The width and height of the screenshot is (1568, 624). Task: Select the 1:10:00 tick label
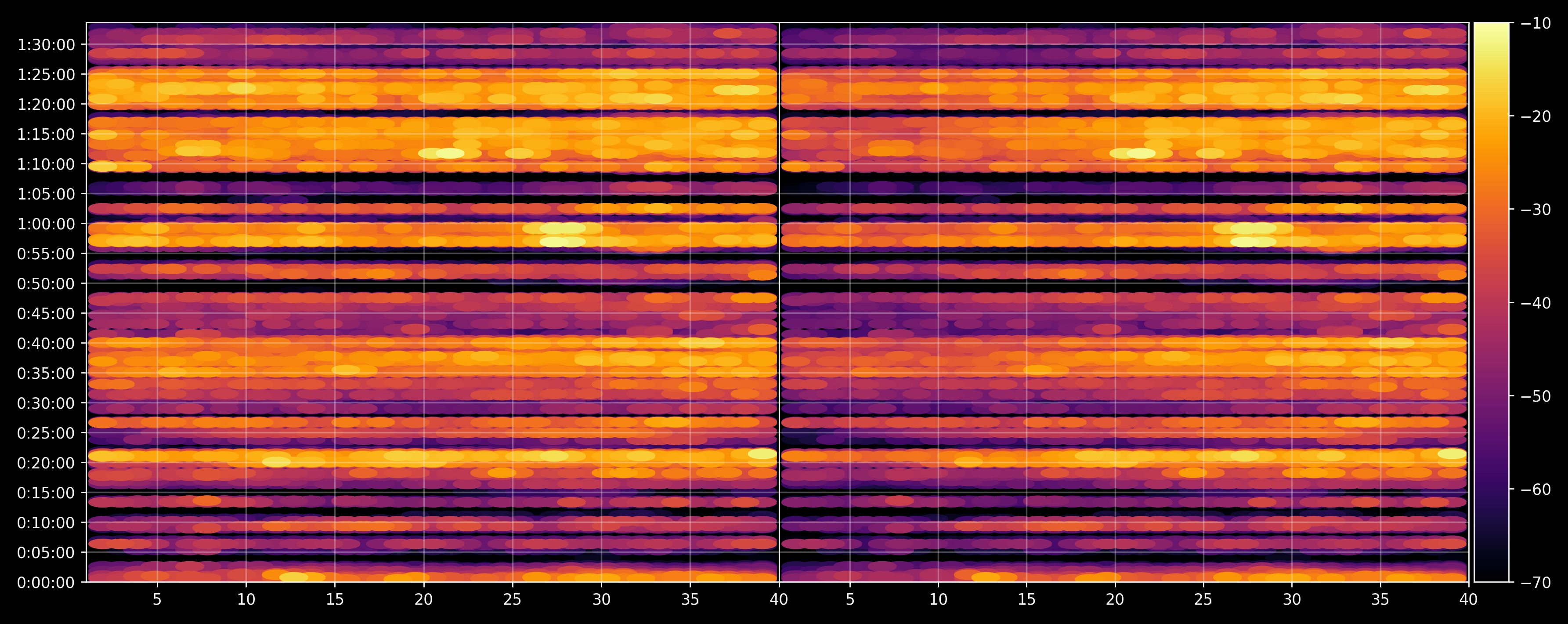(x=46, y=164)
